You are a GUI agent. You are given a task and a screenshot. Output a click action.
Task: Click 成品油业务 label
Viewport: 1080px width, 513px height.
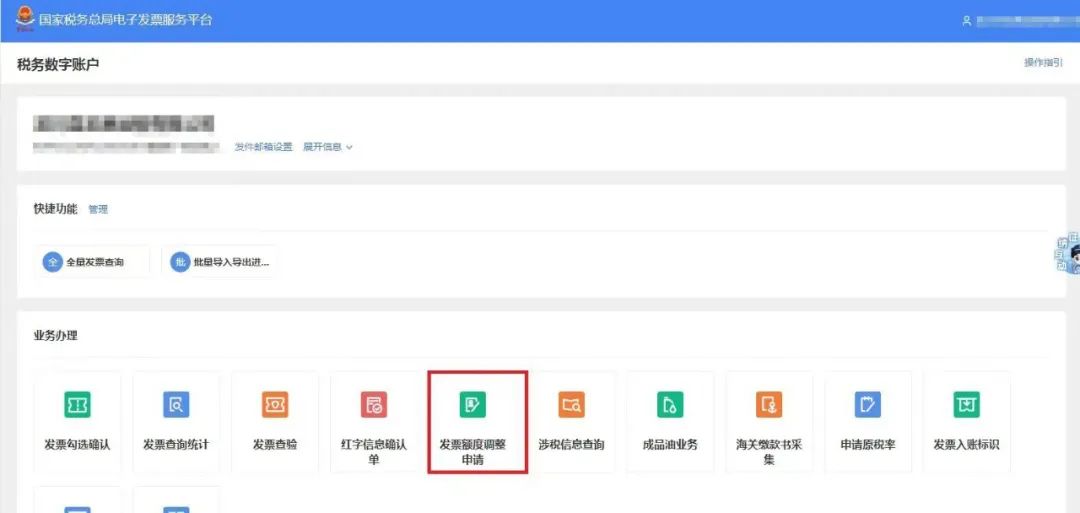tap(670, 445)
